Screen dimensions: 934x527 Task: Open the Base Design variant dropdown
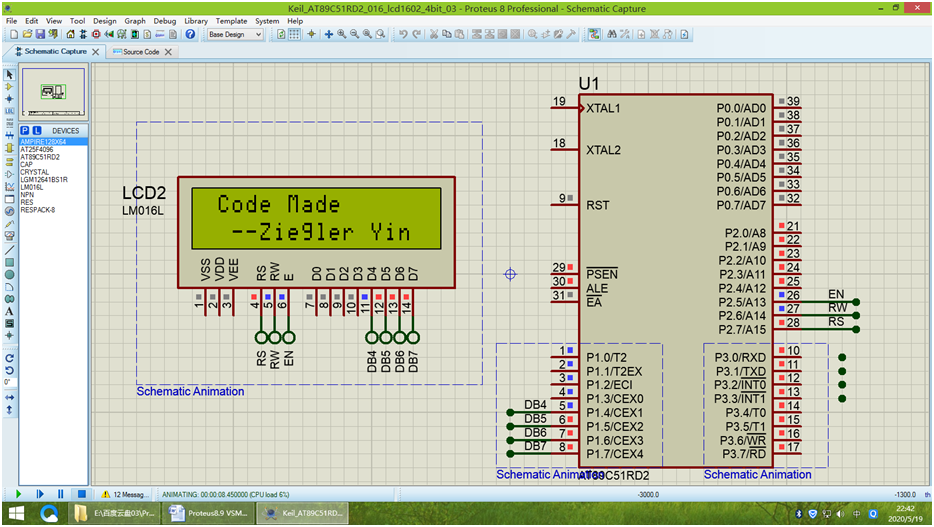point(235,35)
